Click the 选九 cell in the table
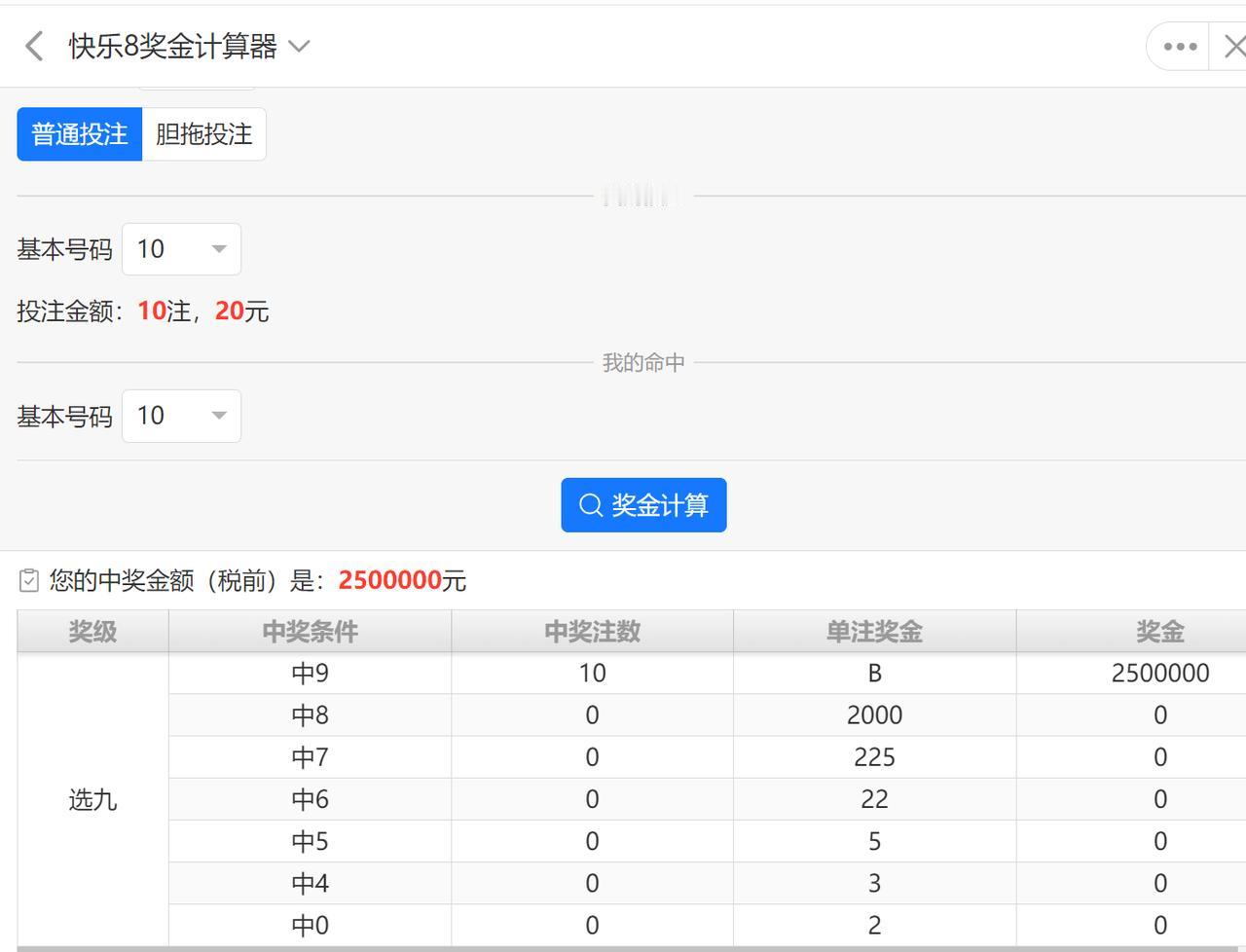The height and width of the screenshot is (952, 1246). (x=93, y=799)
